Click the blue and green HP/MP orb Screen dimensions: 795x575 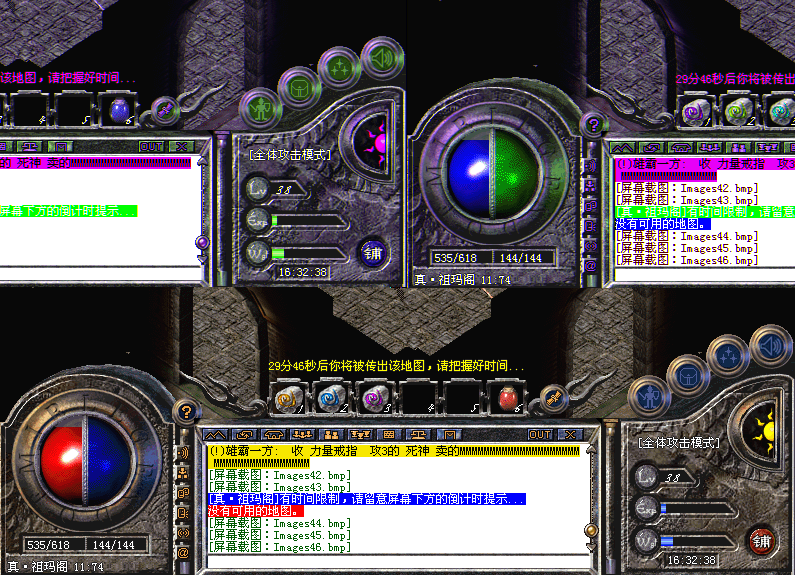pyautogui.click(x=492, y=173)
